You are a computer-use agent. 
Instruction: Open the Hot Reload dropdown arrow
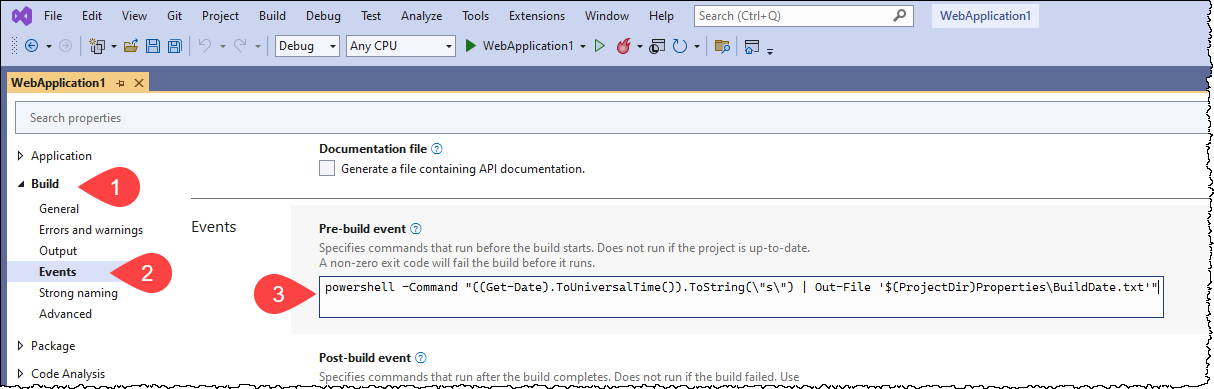point(639,46)
